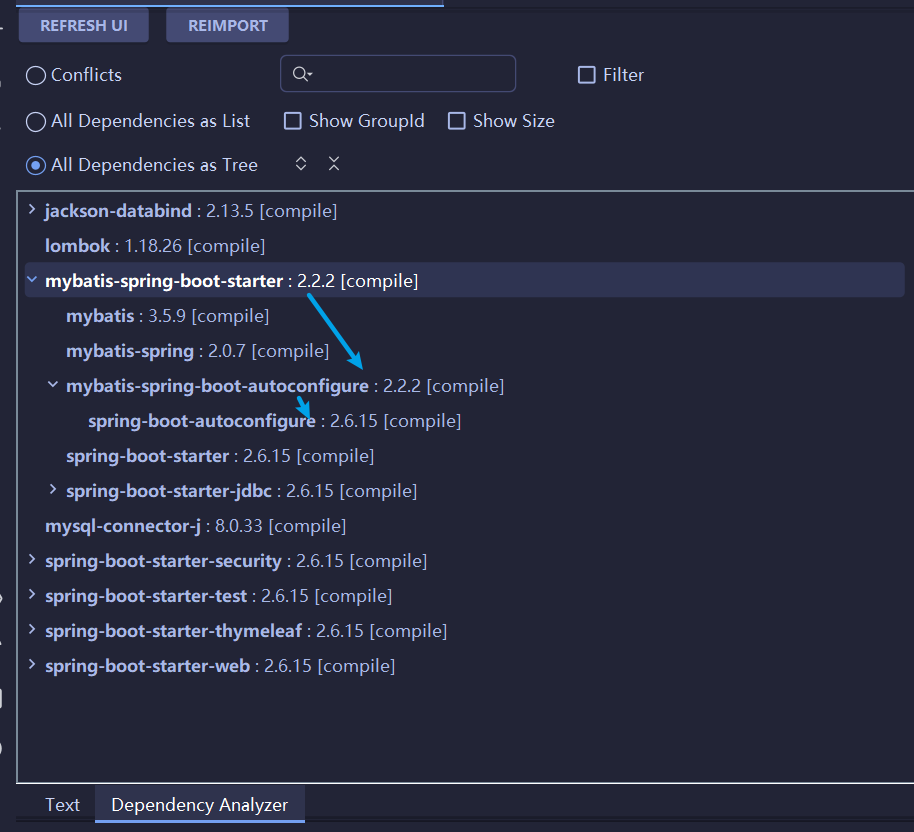Select All Dependencies as List option
The image size is (914, 832).
point(36,121)
